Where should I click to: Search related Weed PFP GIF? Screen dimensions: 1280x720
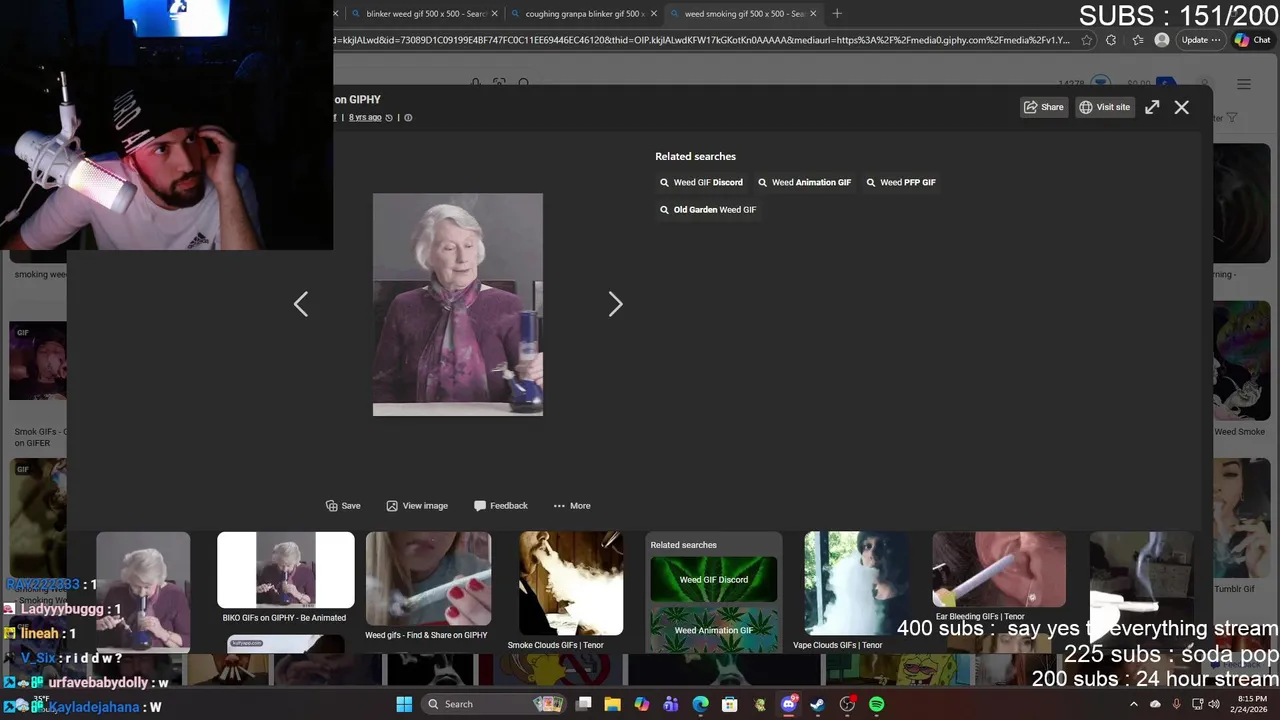(x=901, y=183)
